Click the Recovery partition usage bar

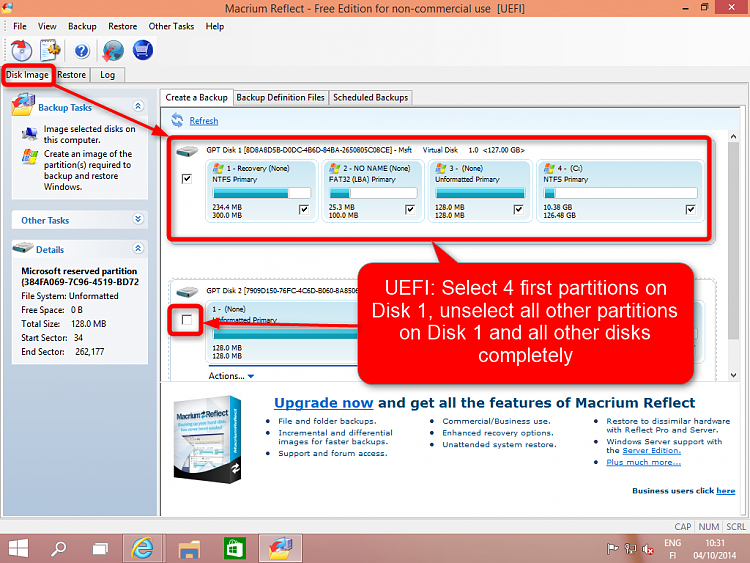pyautogui.click(x=262, y=193)
